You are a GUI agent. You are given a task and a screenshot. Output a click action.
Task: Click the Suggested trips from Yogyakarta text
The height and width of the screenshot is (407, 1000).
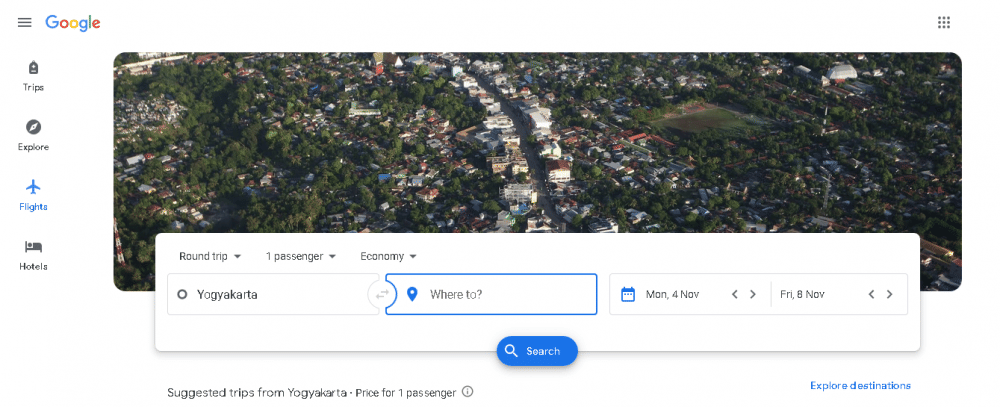pos(256,392)
